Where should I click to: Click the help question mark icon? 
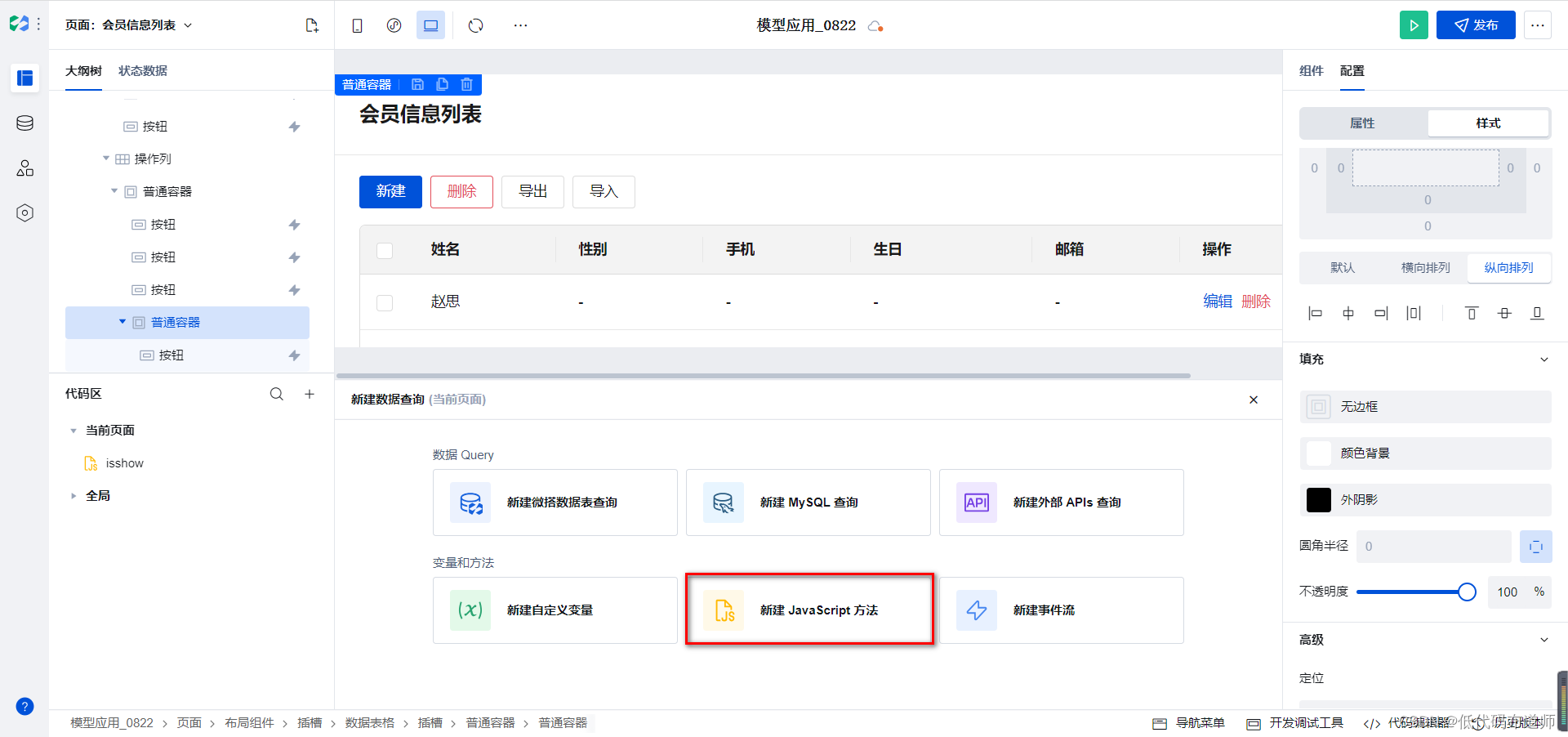click(x=24, y=707)
